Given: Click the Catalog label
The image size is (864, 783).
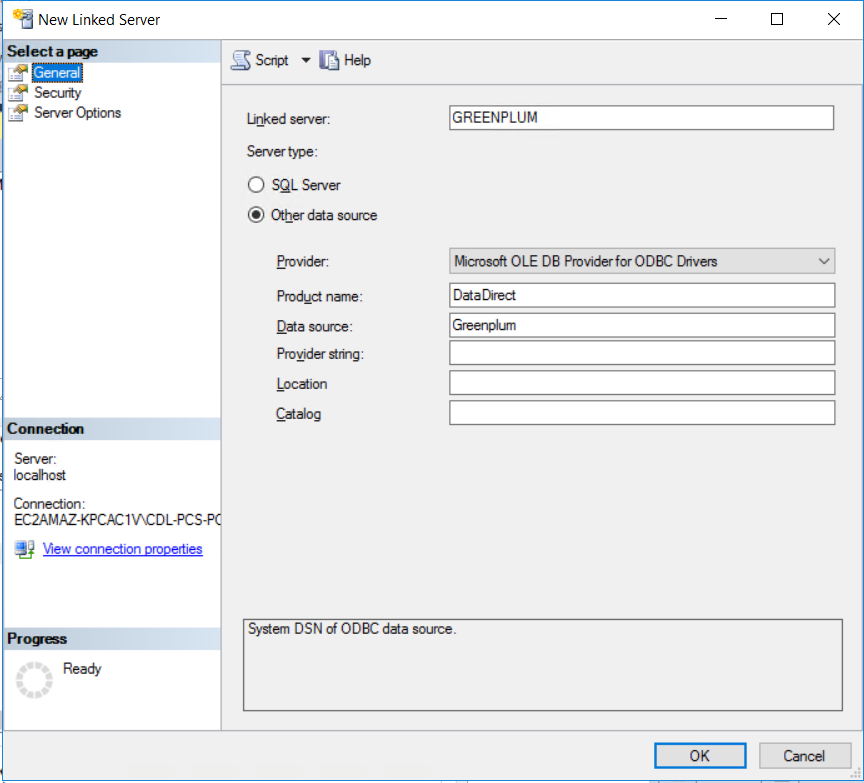Looking at the screenshot, I should click(x=298, y=414).
